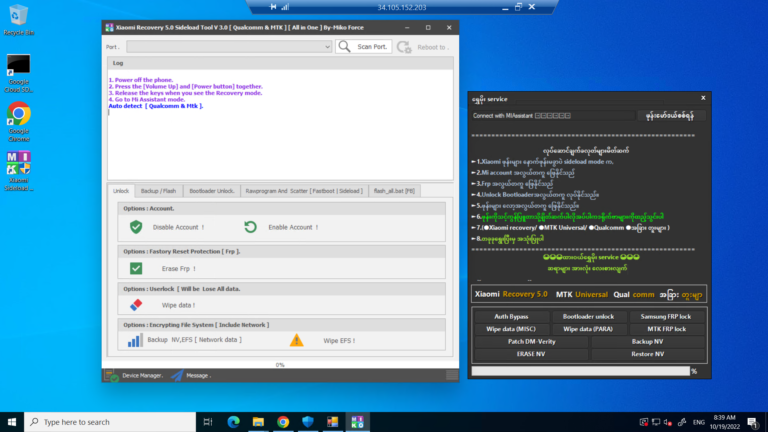The width and height of the screenshot is (768, 432).
Task: Open the notification center icon
Action: point(753,422)
